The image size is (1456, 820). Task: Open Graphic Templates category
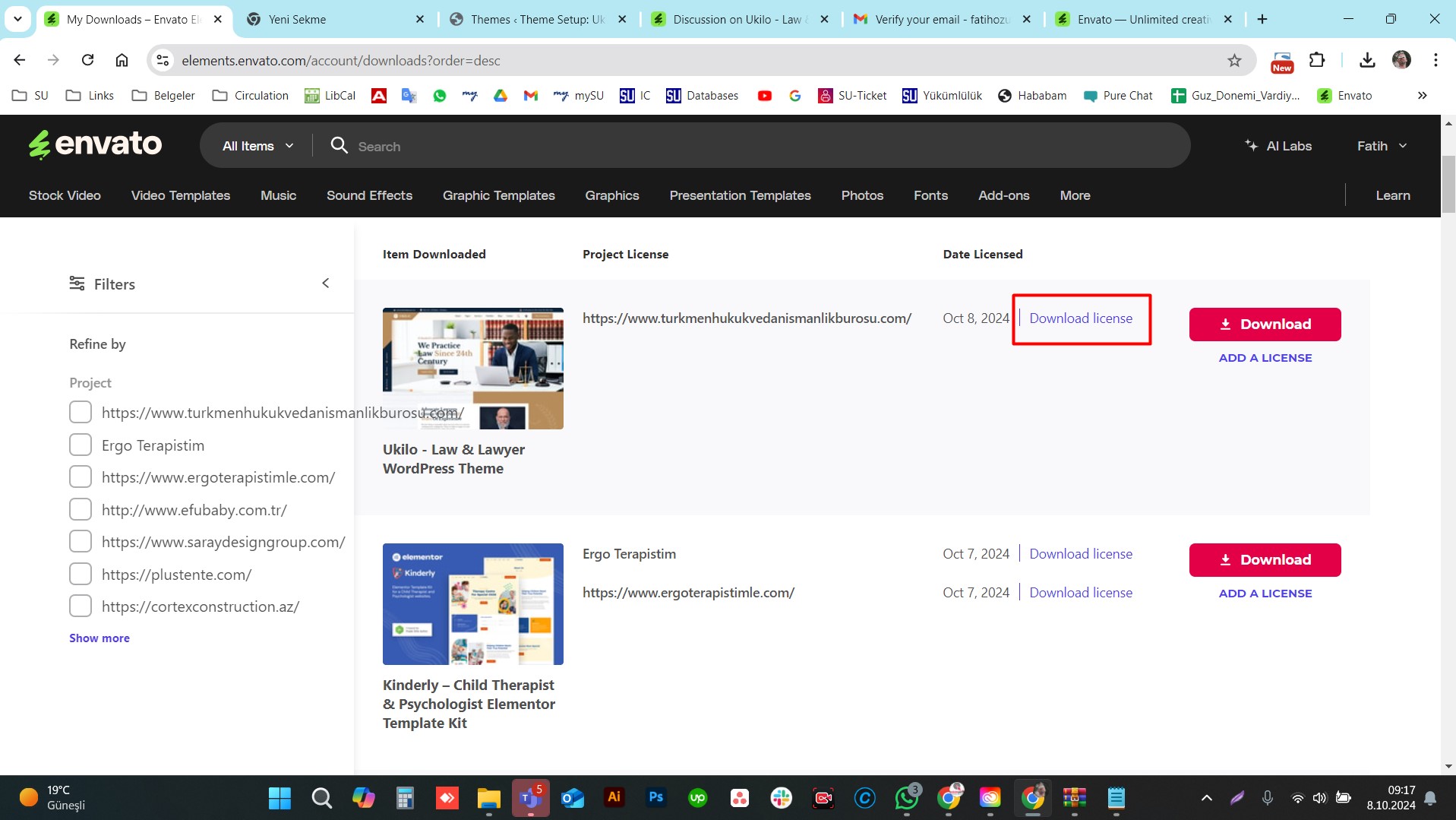(x=499, y=195)
